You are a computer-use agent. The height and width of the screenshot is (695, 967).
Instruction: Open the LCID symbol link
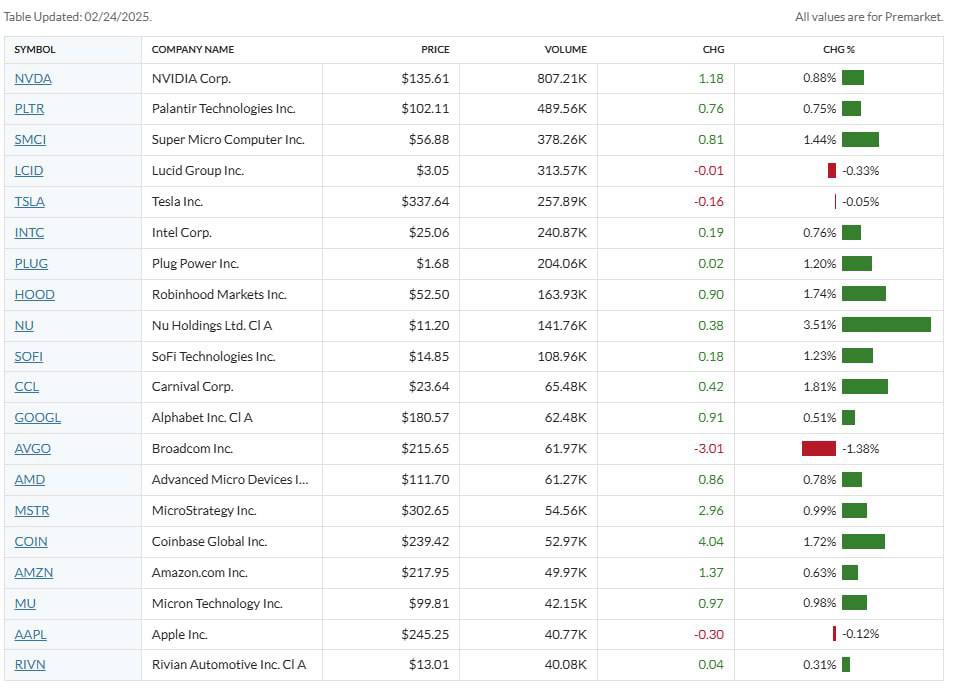pos(28,170)
